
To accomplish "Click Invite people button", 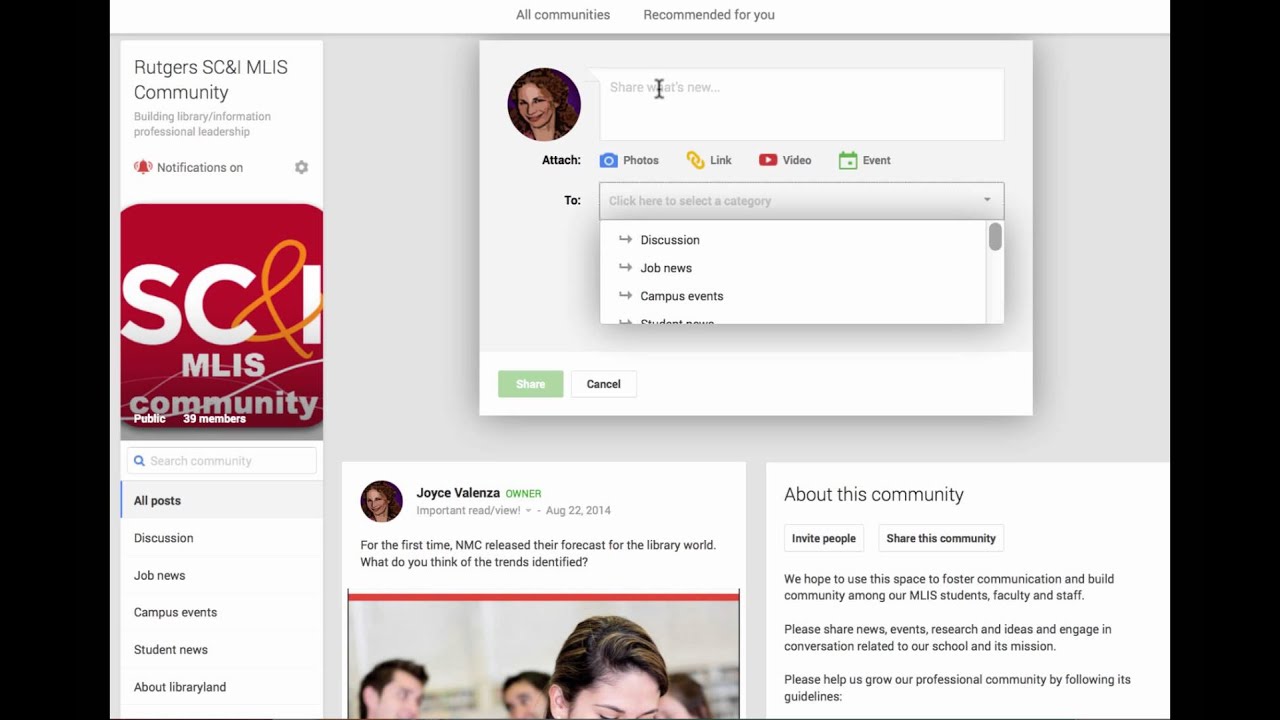I will pyautogui.click(x=824, y=538).
